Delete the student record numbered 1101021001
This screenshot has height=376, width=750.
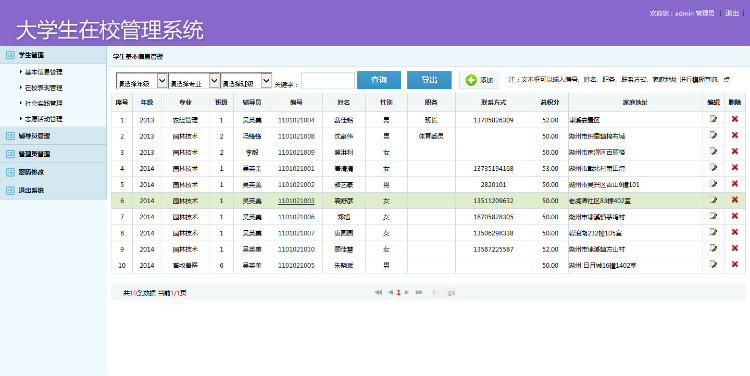(735, 167)
